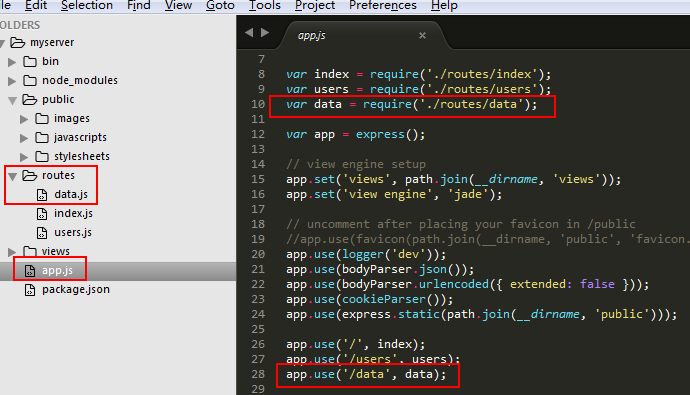
Task: Collapse the public folder
Action: pyautogui.click(x=12, y=100)
